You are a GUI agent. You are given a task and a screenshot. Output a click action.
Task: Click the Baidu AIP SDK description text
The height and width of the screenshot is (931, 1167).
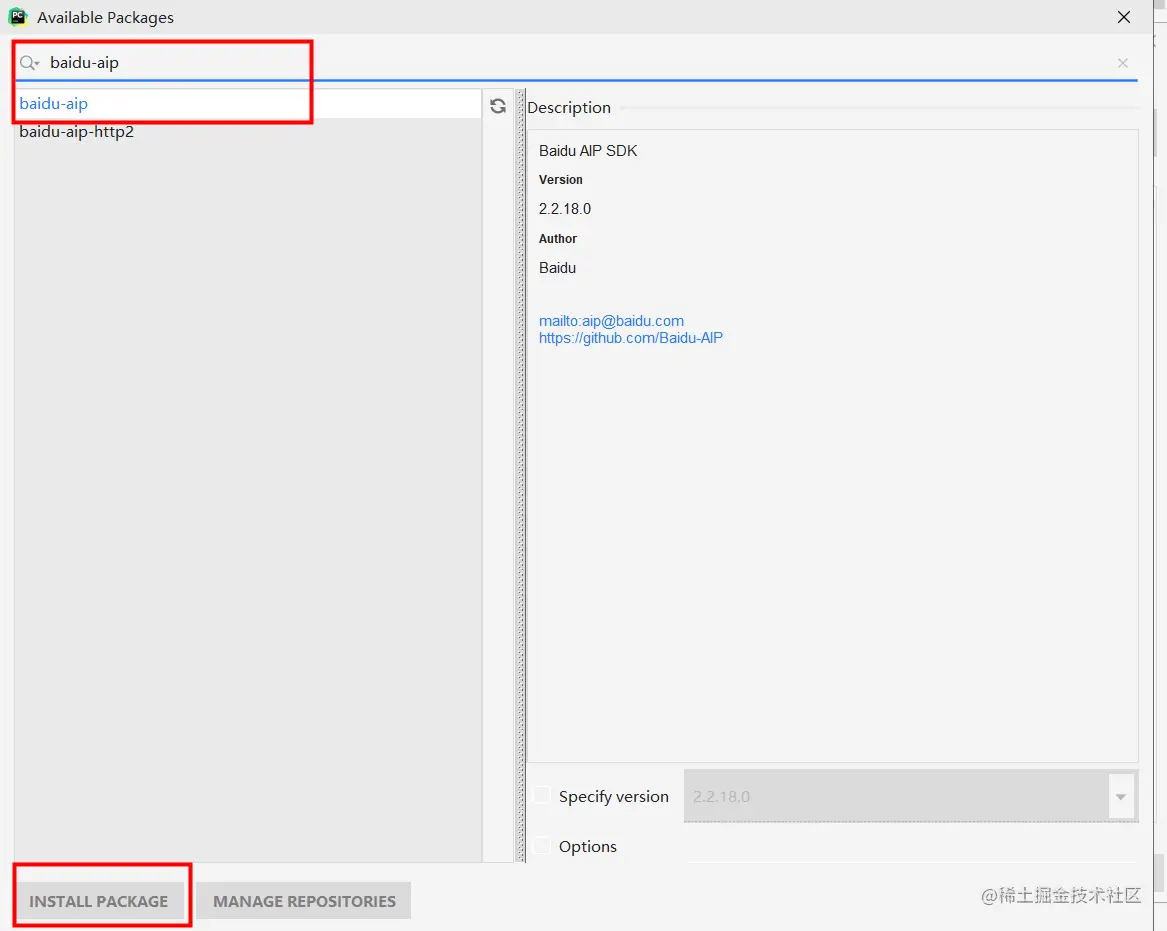[588, 150]
